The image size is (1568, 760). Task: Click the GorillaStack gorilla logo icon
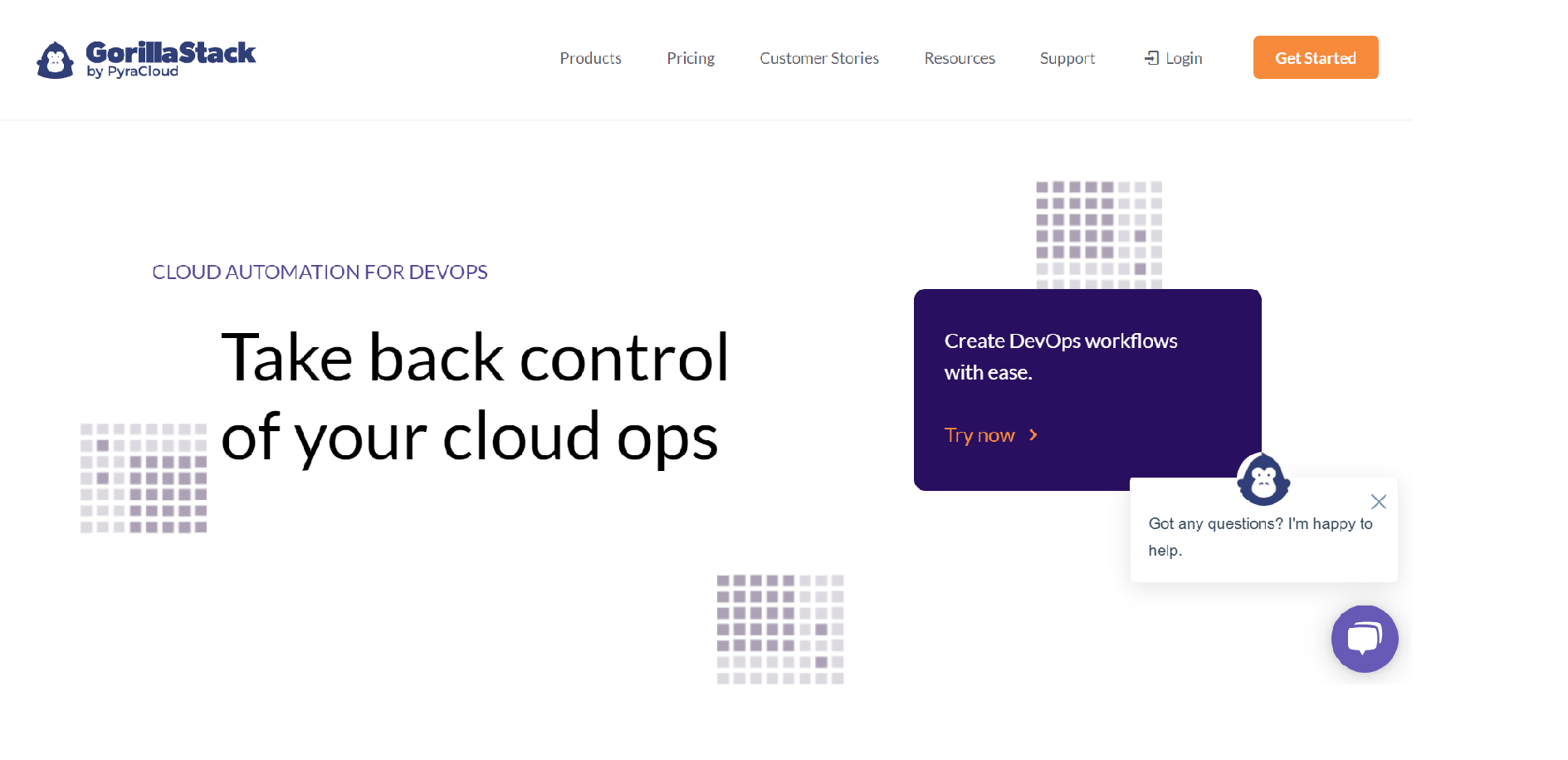pos(55,60)
